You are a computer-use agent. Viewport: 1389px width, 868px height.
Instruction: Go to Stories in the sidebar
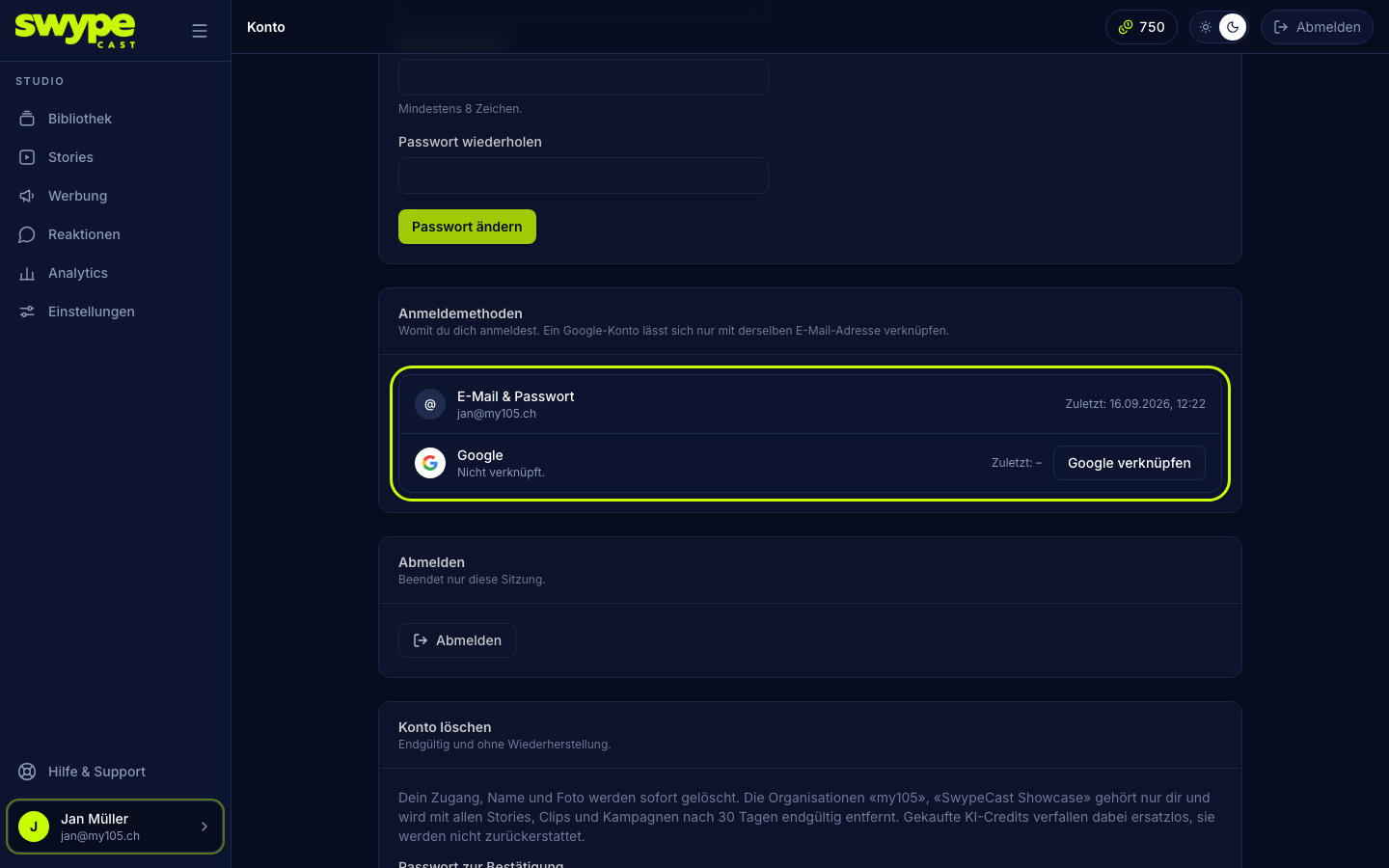click(x=116, y=157)
